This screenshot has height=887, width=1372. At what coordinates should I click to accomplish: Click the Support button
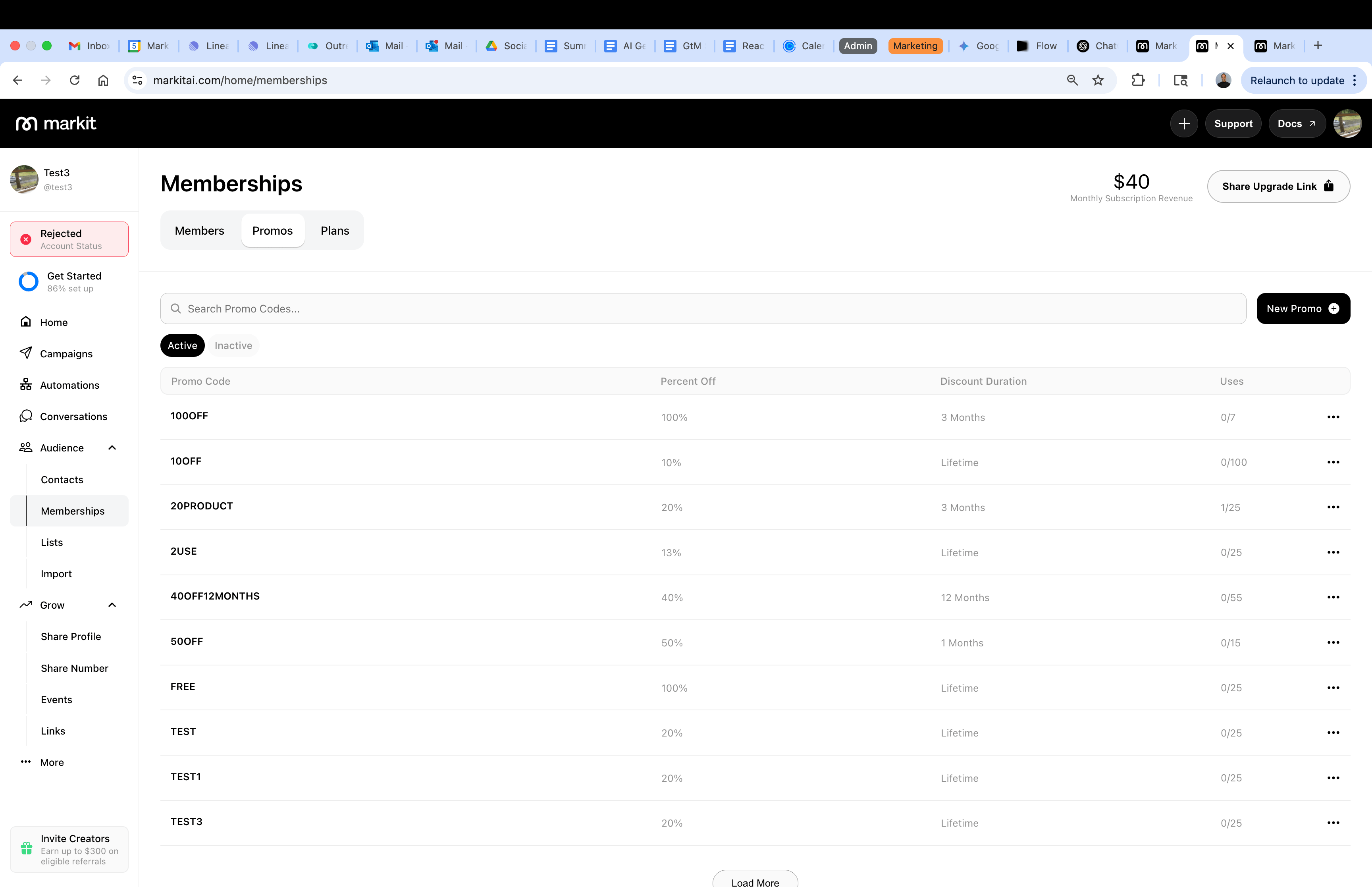1233,123
